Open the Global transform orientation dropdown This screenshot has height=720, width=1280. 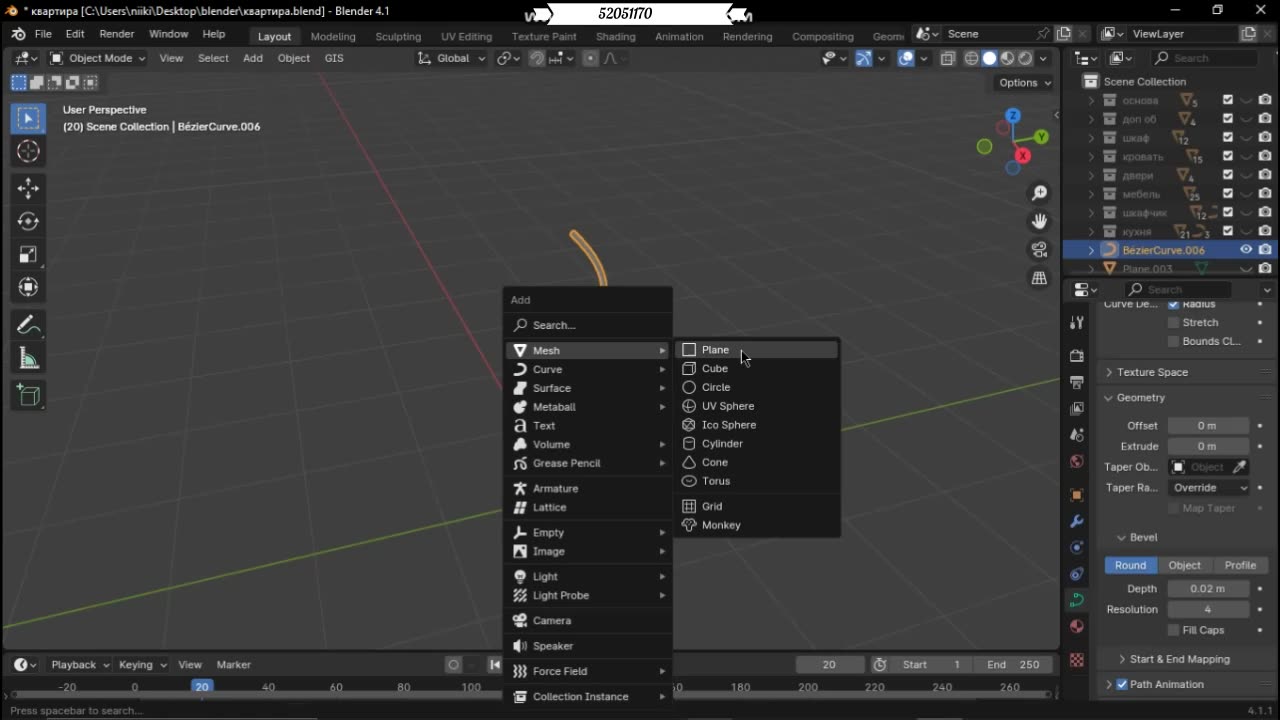point(452,58)
